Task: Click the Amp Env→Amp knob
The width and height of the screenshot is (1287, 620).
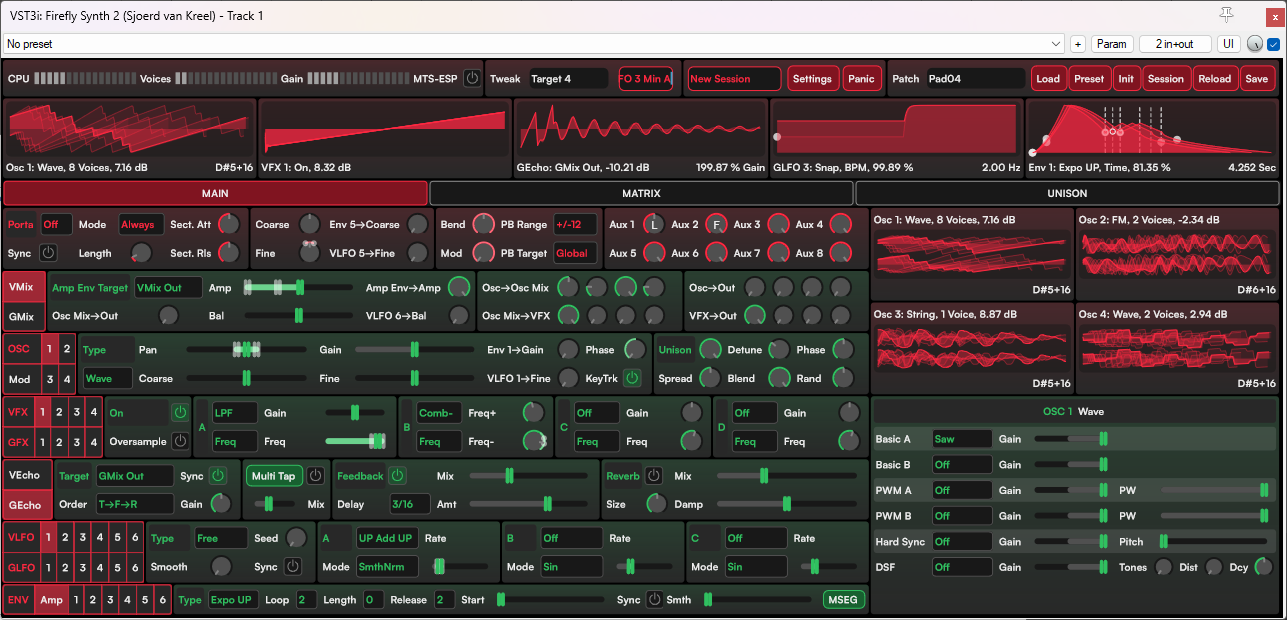Action: [x=459, y=288]
